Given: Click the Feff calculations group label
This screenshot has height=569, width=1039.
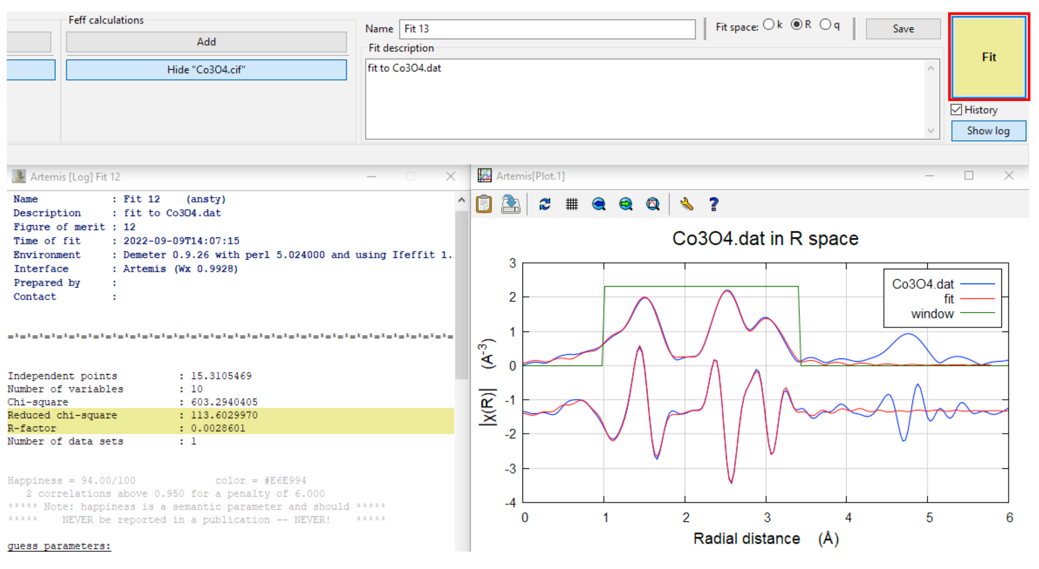Looking at the screenshot, I should [106, 20].
